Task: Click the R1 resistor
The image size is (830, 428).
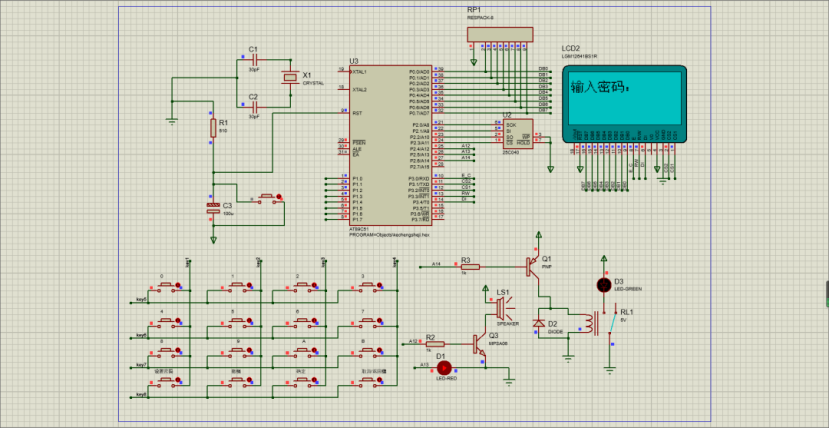Action: point(212,128)
